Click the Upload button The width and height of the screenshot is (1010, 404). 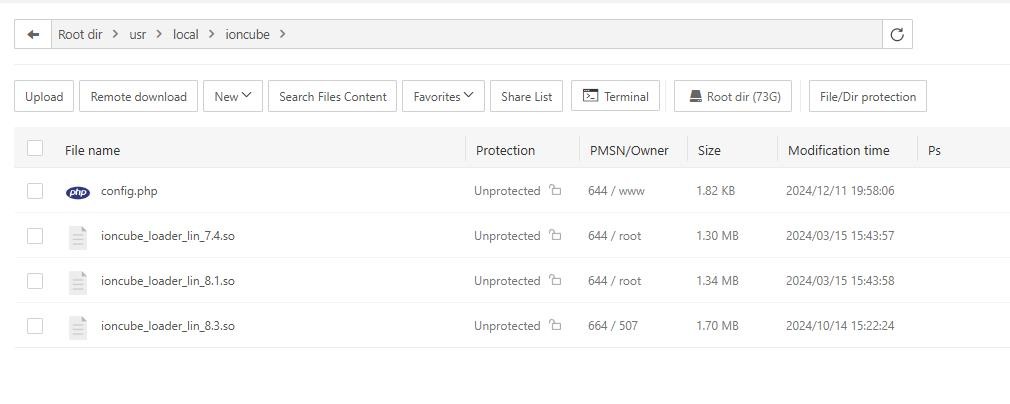tap(44, 97)
